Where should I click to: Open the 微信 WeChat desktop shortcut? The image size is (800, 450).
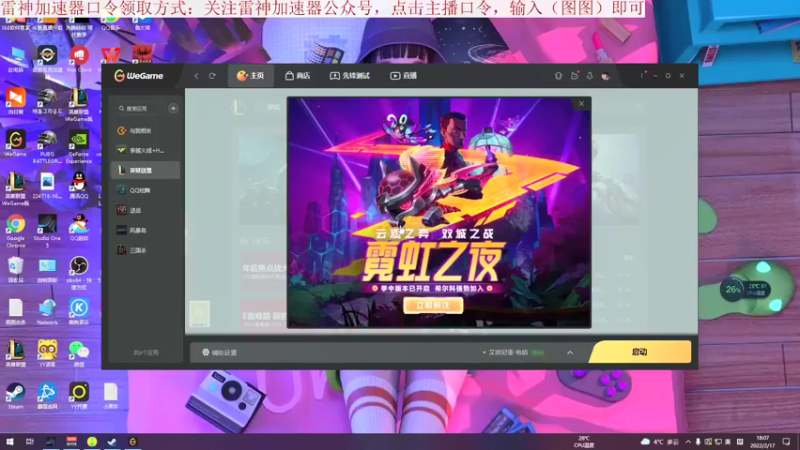[x=79, y=354]
